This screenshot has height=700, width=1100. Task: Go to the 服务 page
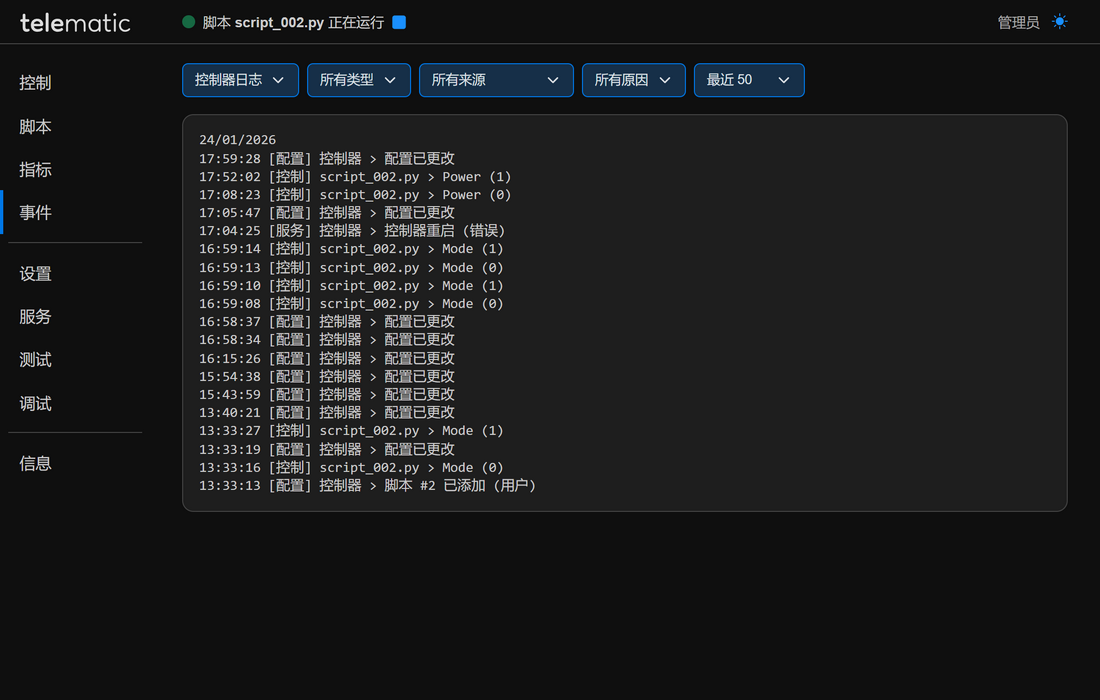(35, 317)
